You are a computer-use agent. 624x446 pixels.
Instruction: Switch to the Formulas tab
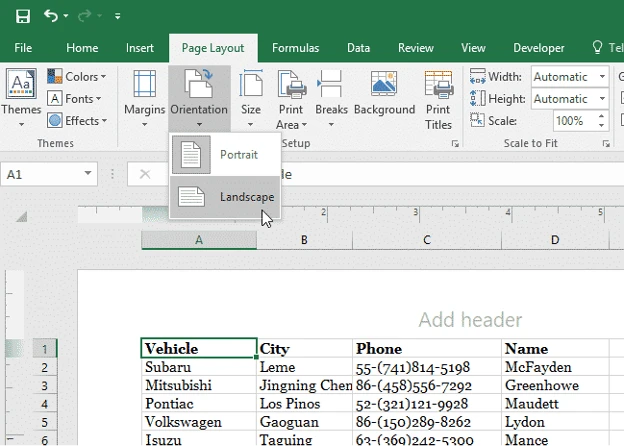coord(295,48)
